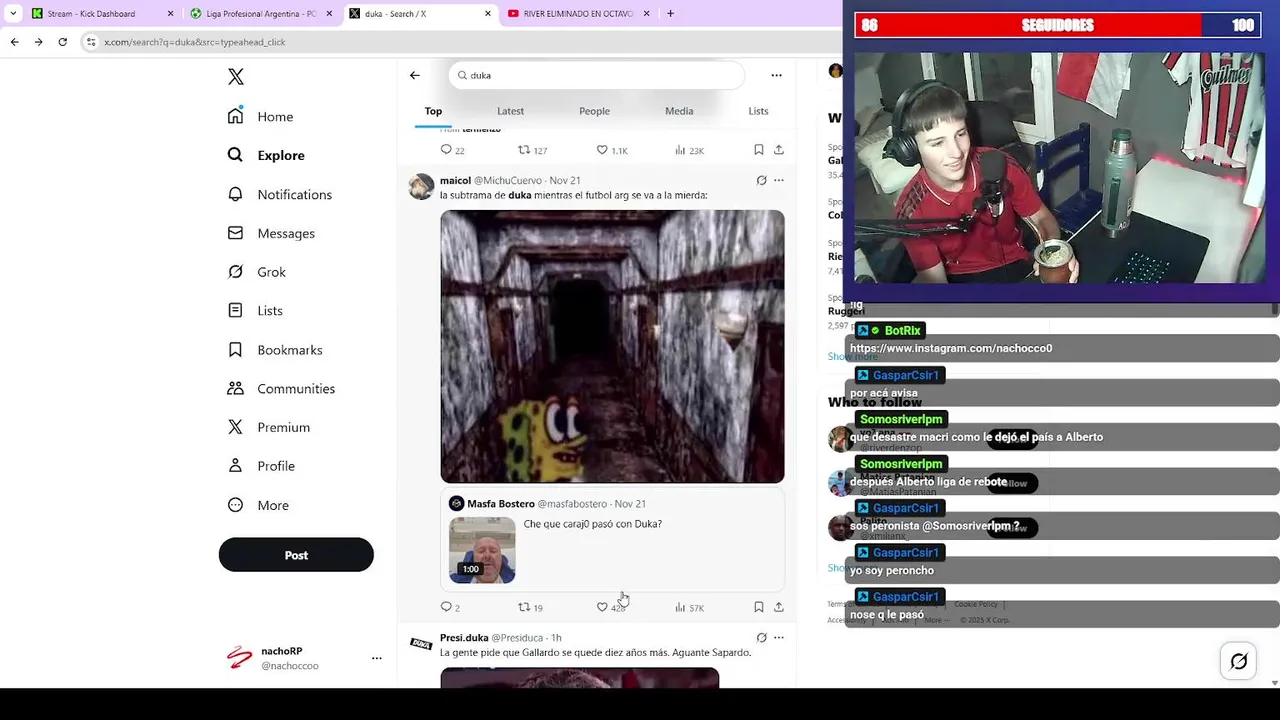Click the Profile person icon

coord(235,466)
